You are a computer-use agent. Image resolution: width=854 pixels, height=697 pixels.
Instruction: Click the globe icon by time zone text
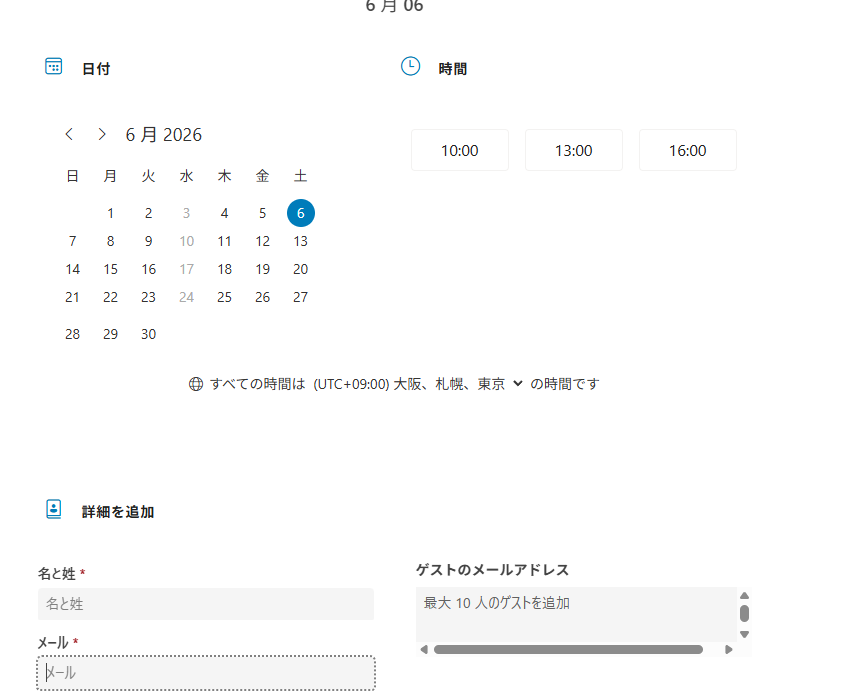196,384
